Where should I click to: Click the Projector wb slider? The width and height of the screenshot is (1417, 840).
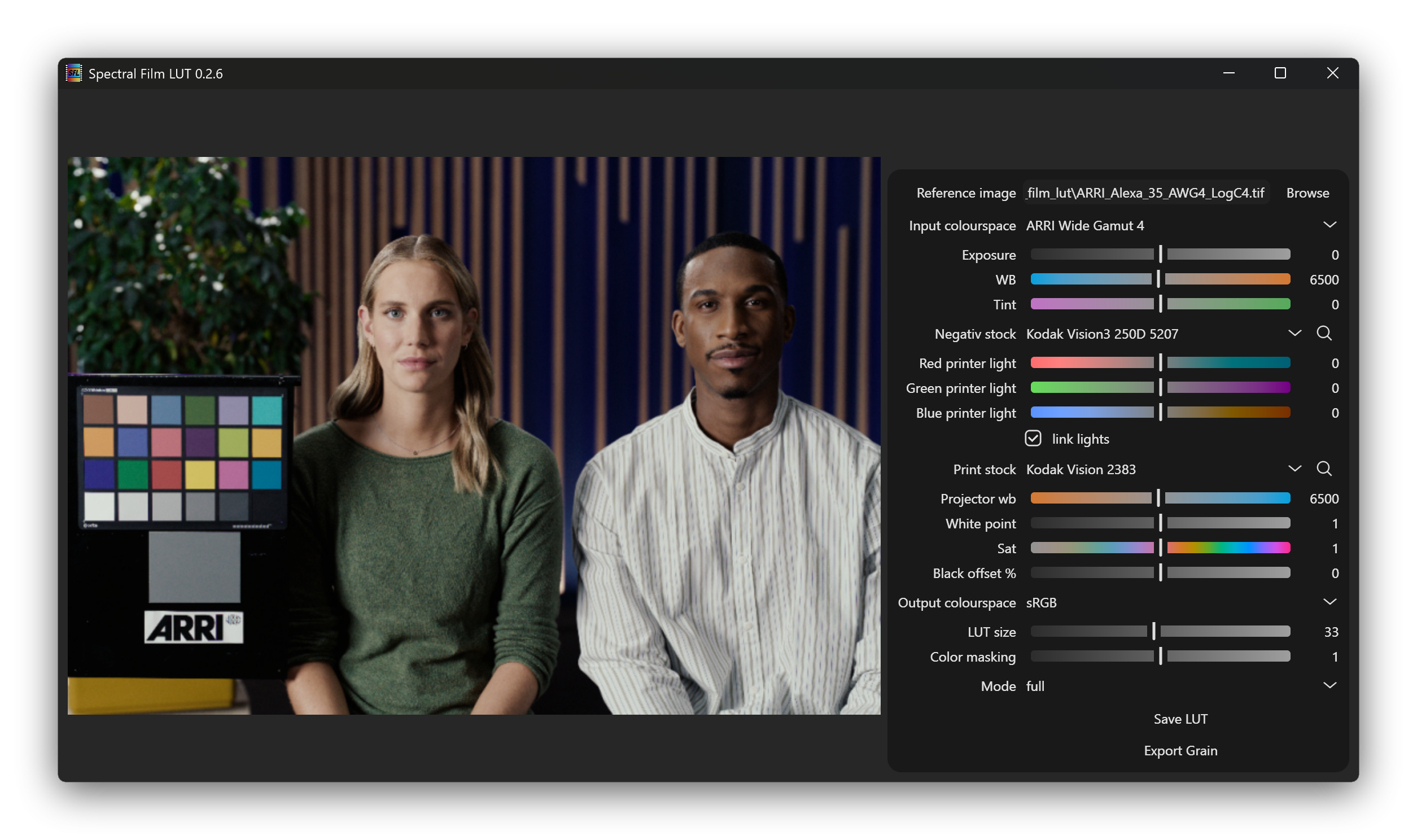click(1160, 498)
